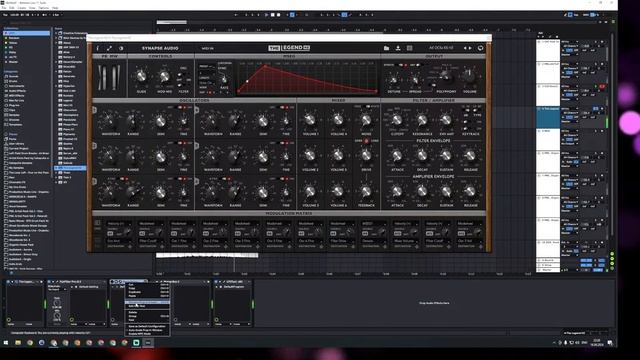Toggle oscillator 4 on/off switch
Viewport: 640px width, 360px height.
(x=284, y=107)
